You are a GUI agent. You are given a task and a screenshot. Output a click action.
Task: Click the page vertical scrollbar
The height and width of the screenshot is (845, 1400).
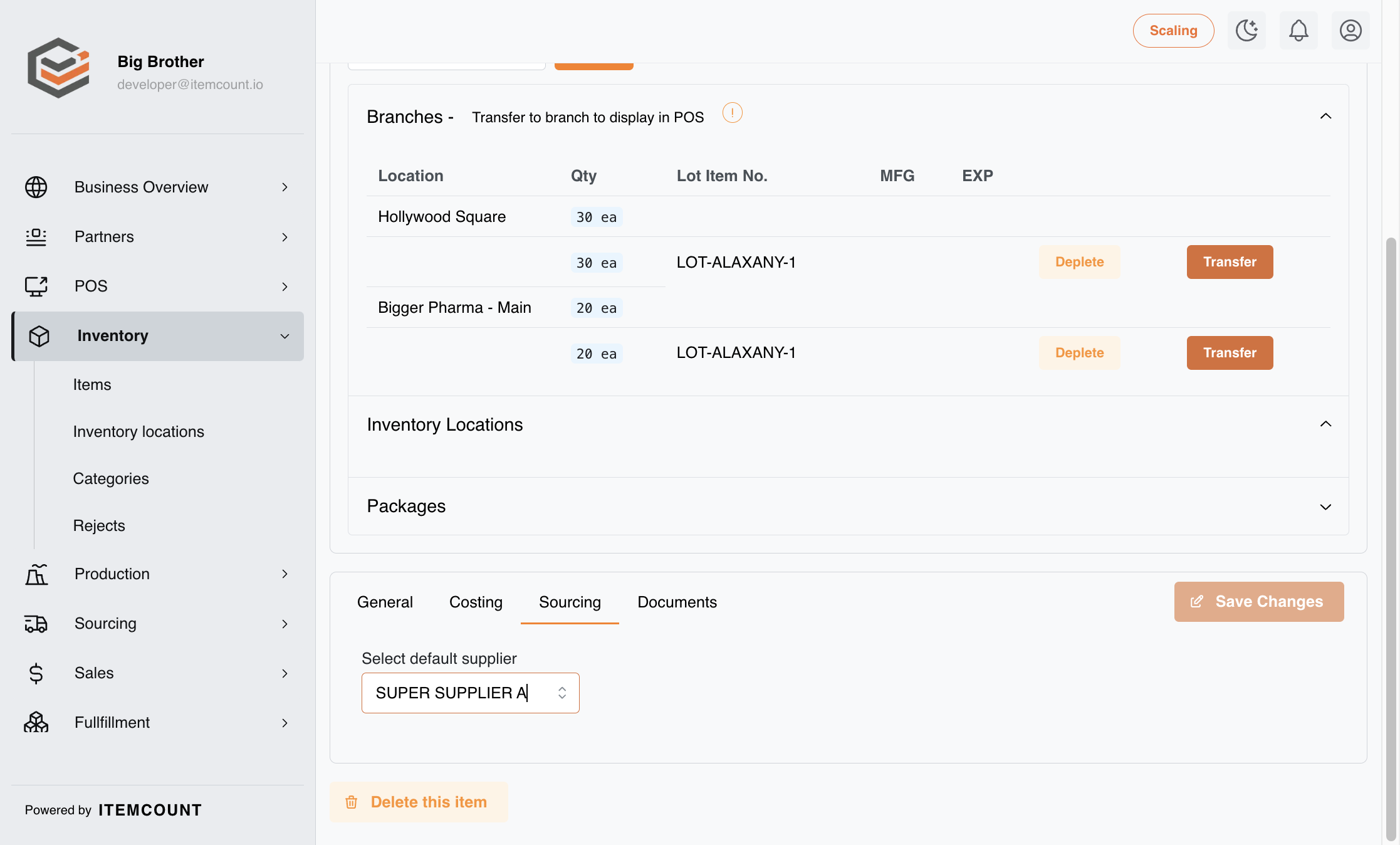tap(1391, 539)
